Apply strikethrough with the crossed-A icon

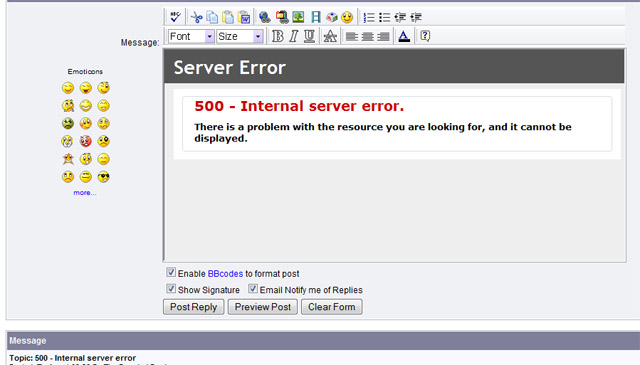tap(330, 36)
